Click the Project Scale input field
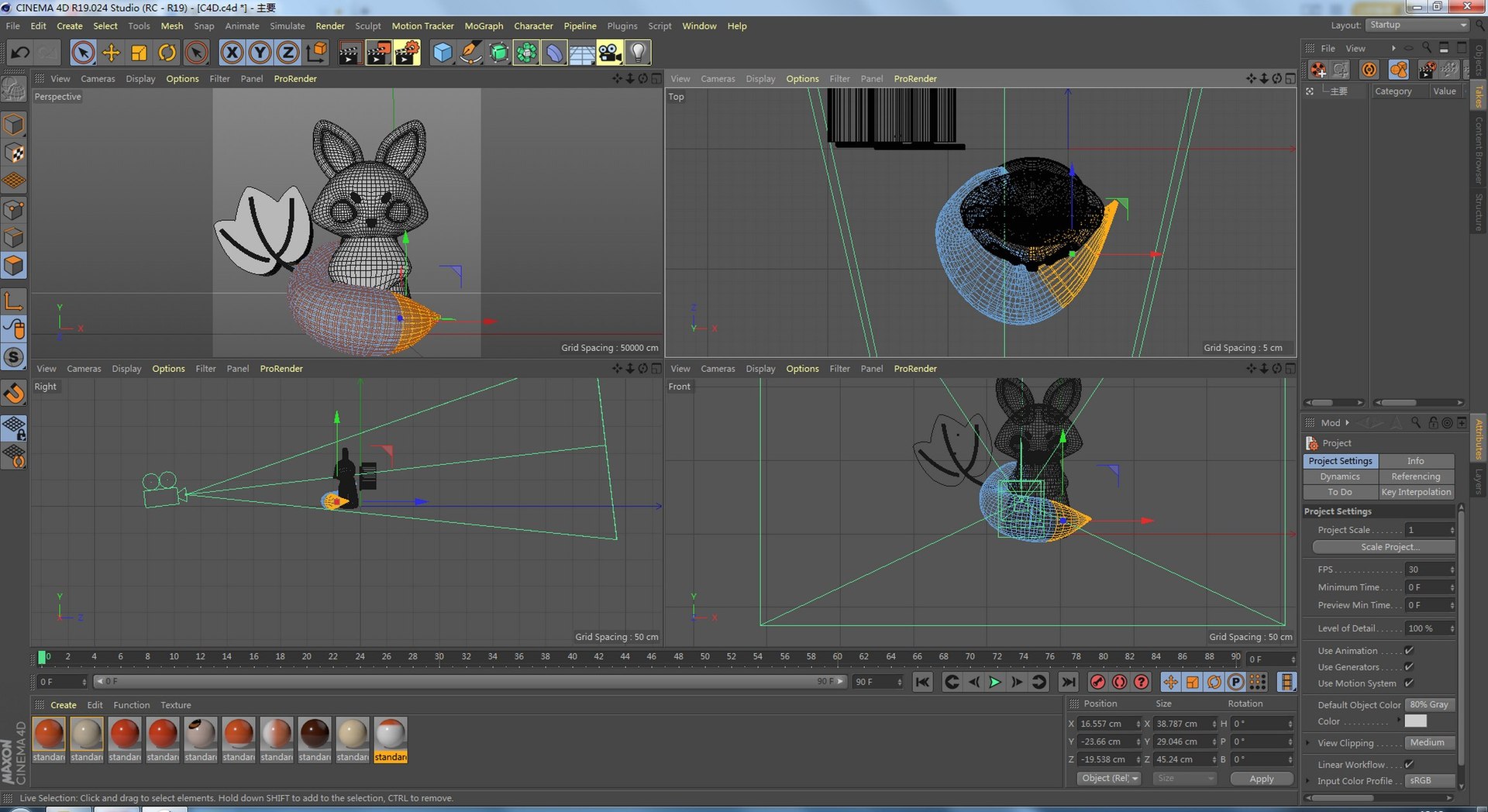1488x812 pixels. (1431, 530)
